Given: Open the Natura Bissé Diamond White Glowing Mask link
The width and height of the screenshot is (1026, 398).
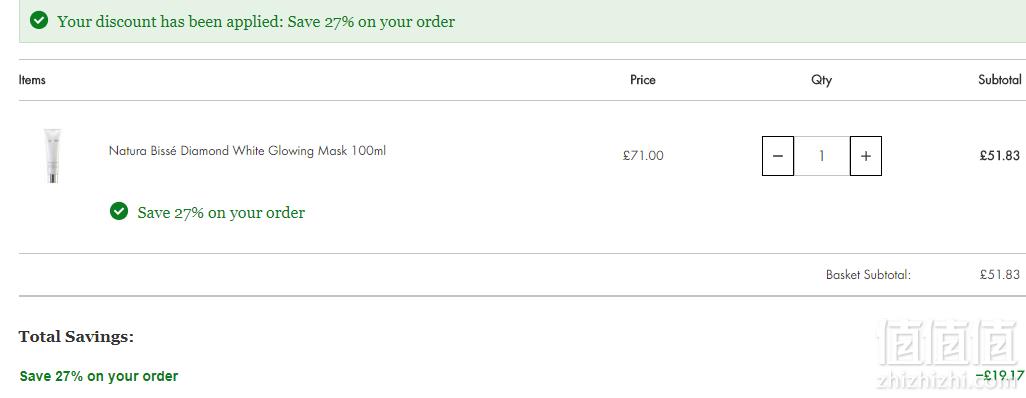Looking at the screenshot, I should point(247,151).
